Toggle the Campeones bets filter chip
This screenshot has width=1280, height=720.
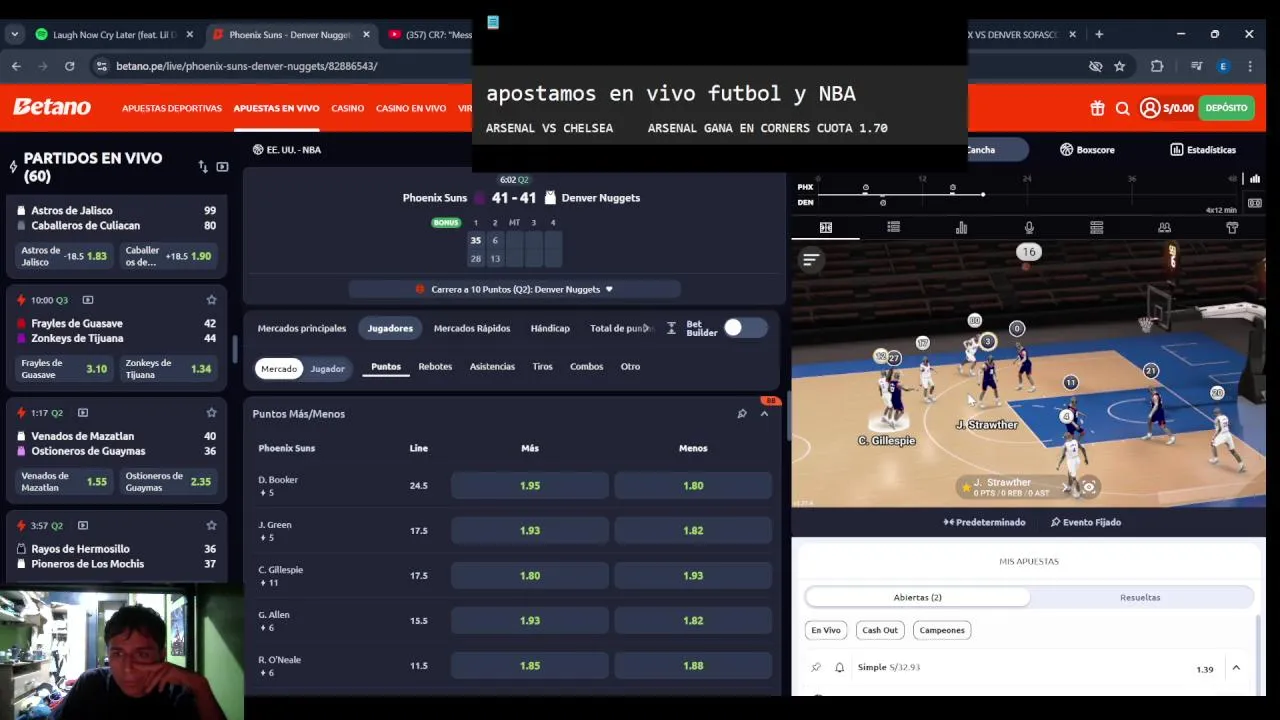(942, 630)
